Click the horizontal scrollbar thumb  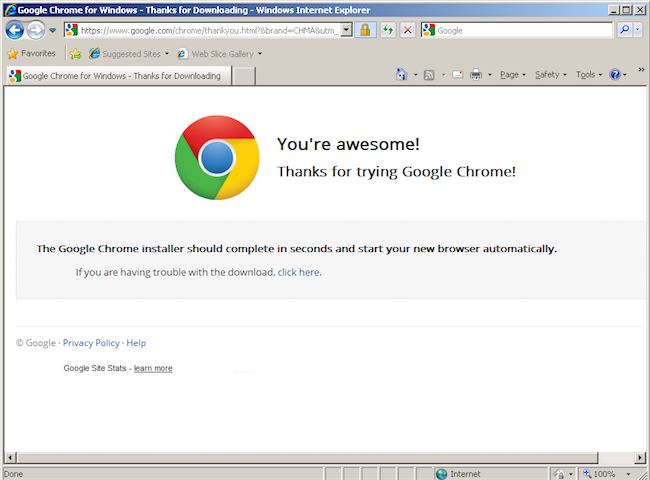pyautogui.click(x=308, y=458)
